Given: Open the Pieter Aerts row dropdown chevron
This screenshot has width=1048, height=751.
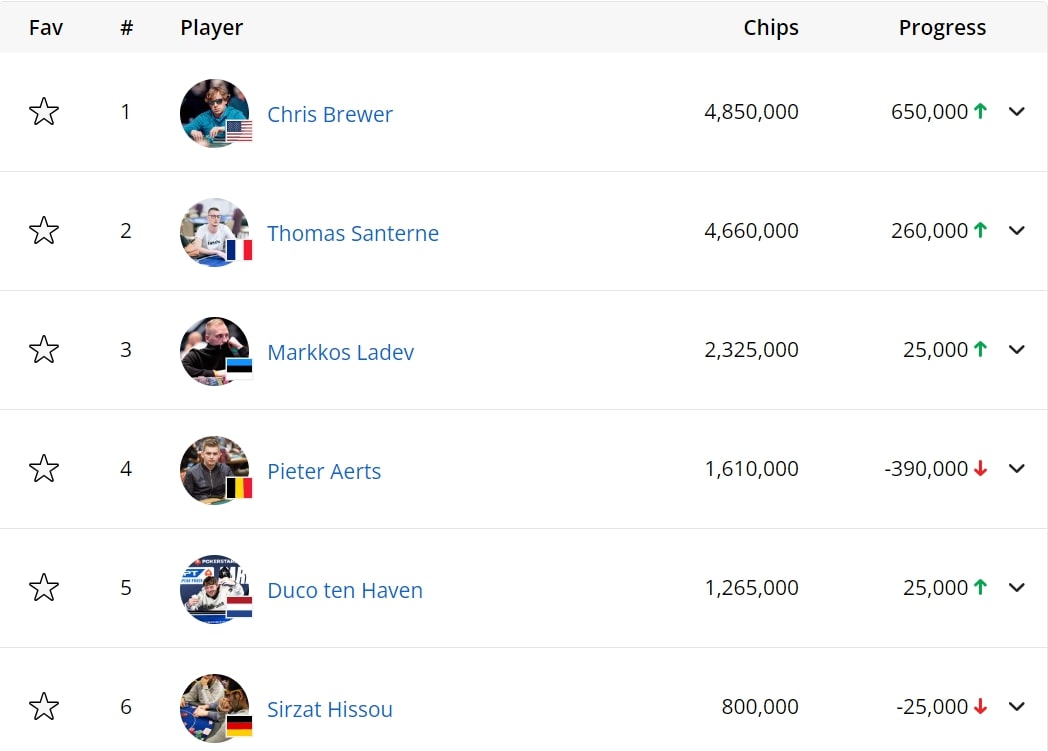Looking at the screenshot, I should [x=1017, y=468].
